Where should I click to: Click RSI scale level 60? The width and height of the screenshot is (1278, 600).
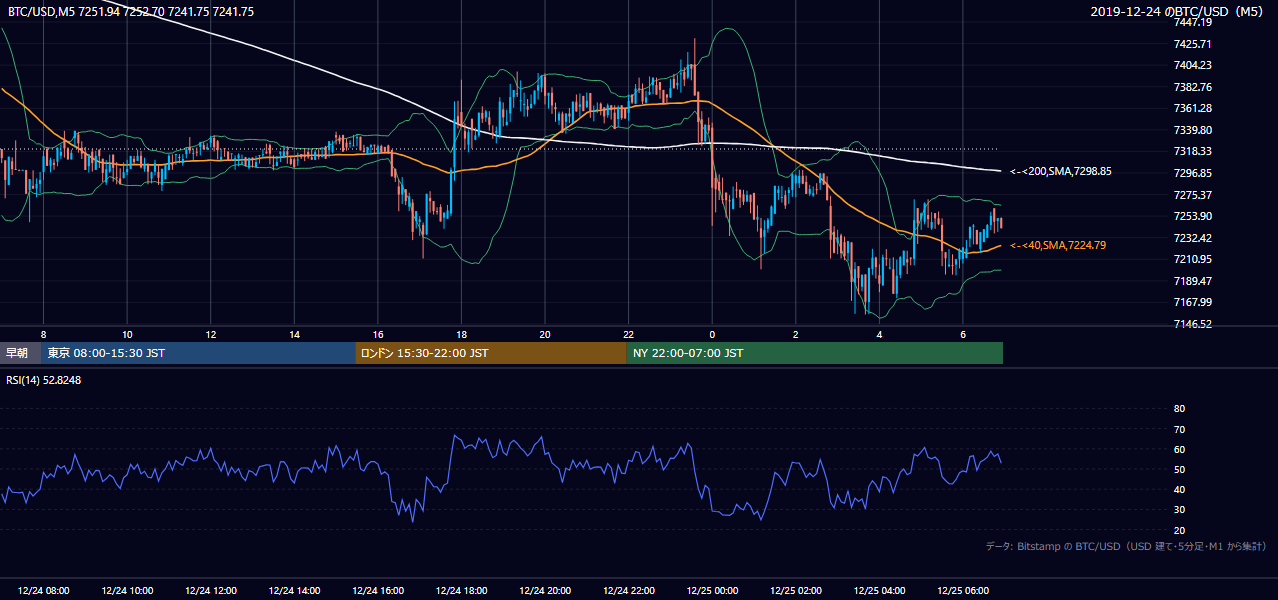(1179, 449)
